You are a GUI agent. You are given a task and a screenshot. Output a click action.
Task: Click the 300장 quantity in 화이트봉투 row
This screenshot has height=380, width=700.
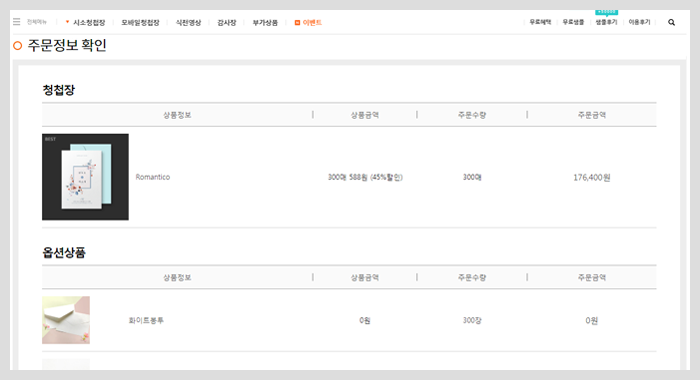pos(472,321)
